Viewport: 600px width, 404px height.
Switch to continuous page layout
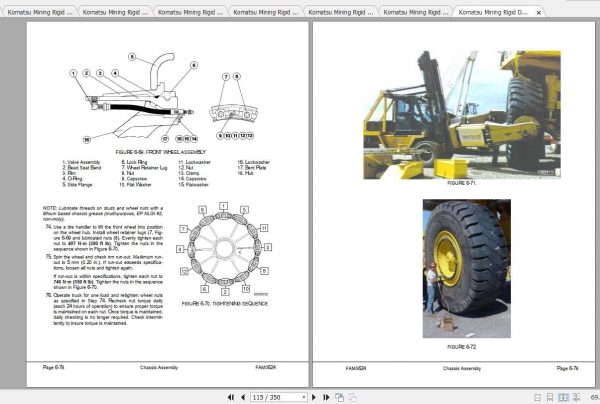[x=550, y=398]
